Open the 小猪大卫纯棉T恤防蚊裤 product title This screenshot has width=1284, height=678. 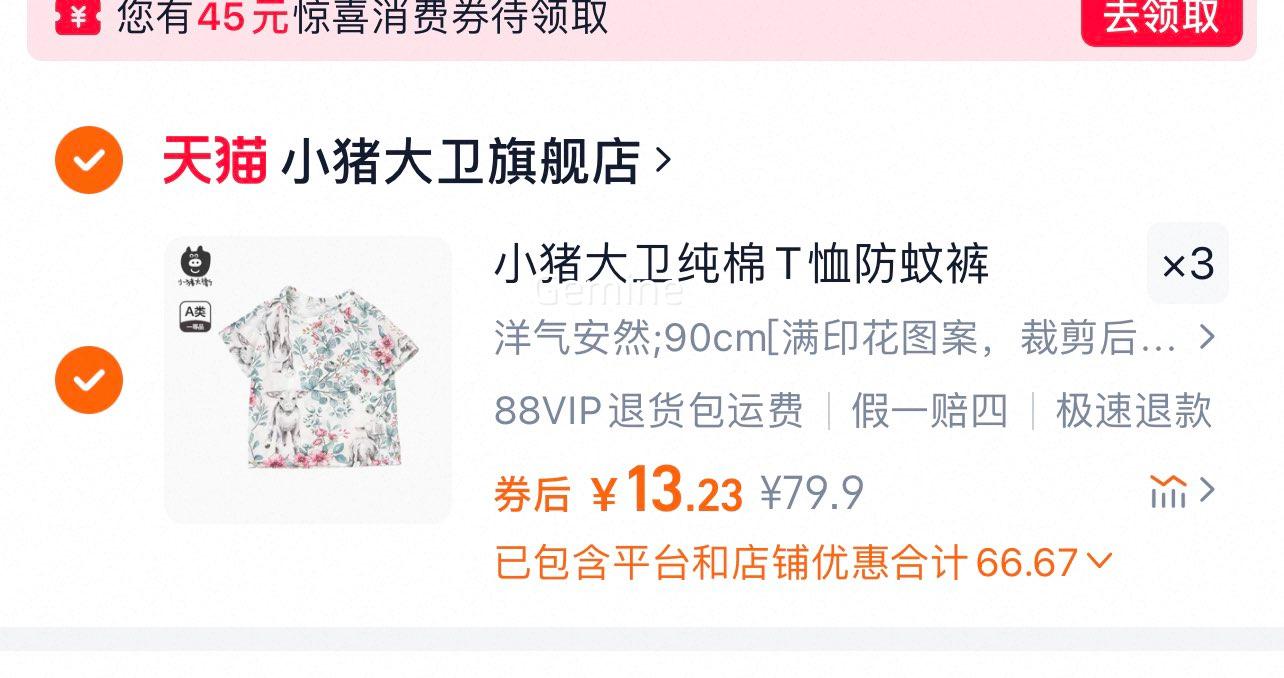(x=741, y=264)
